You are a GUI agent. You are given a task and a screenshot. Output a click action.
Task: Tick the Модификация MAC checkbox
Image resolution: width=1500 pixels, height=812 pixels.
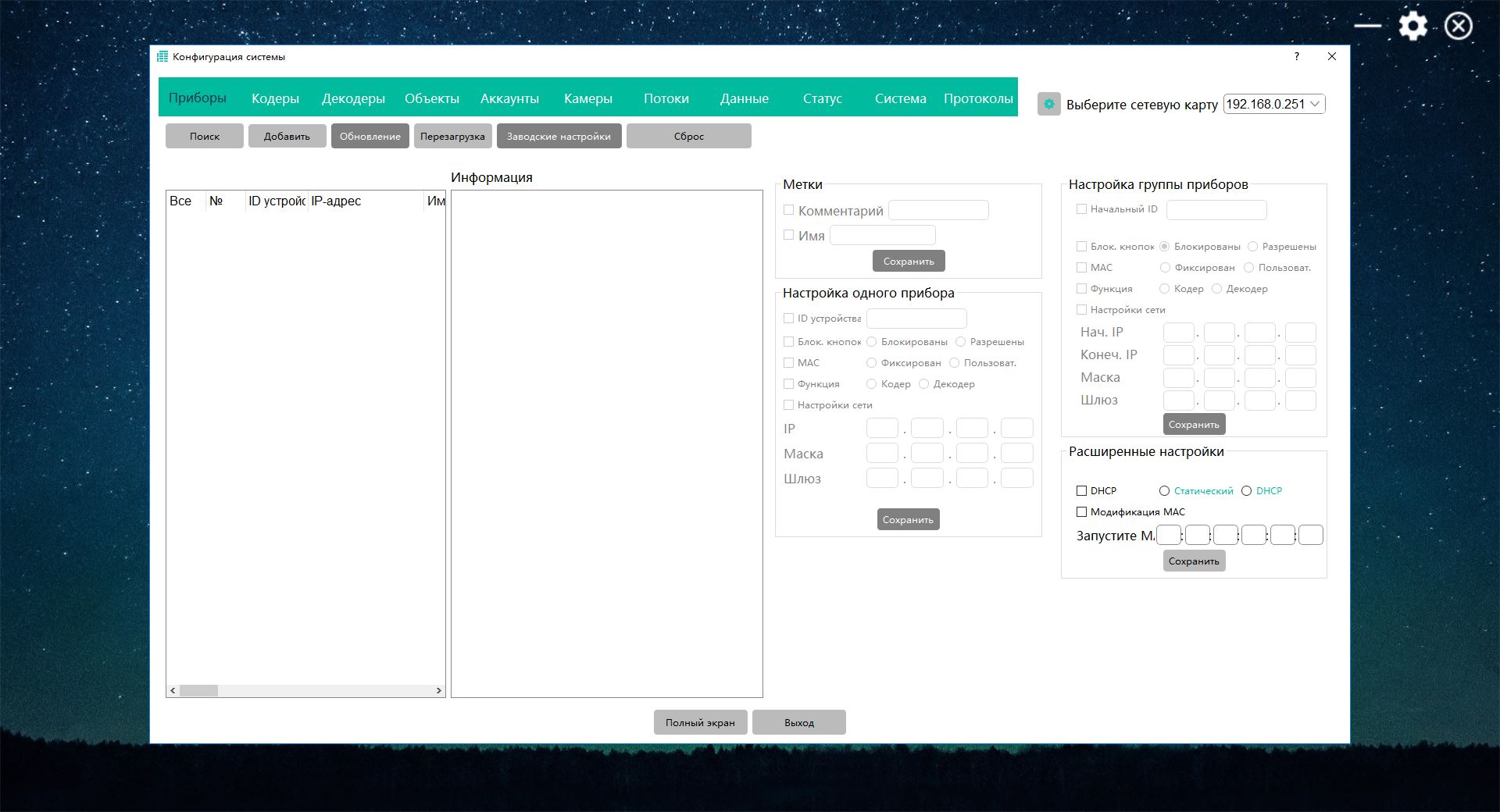(x=1082, y=512)
